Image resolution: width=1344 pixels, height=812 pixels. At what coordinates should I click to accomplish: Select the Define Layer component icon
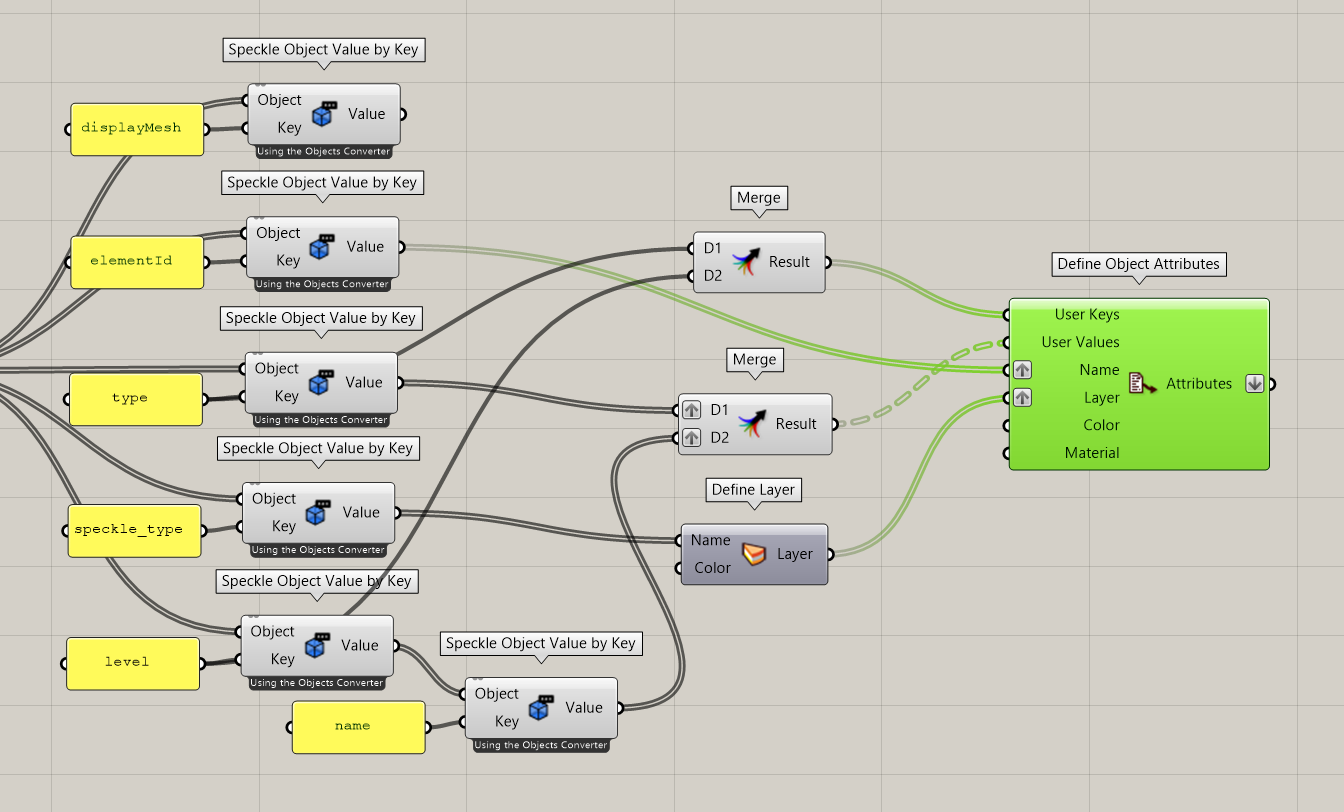click(754, 554)
